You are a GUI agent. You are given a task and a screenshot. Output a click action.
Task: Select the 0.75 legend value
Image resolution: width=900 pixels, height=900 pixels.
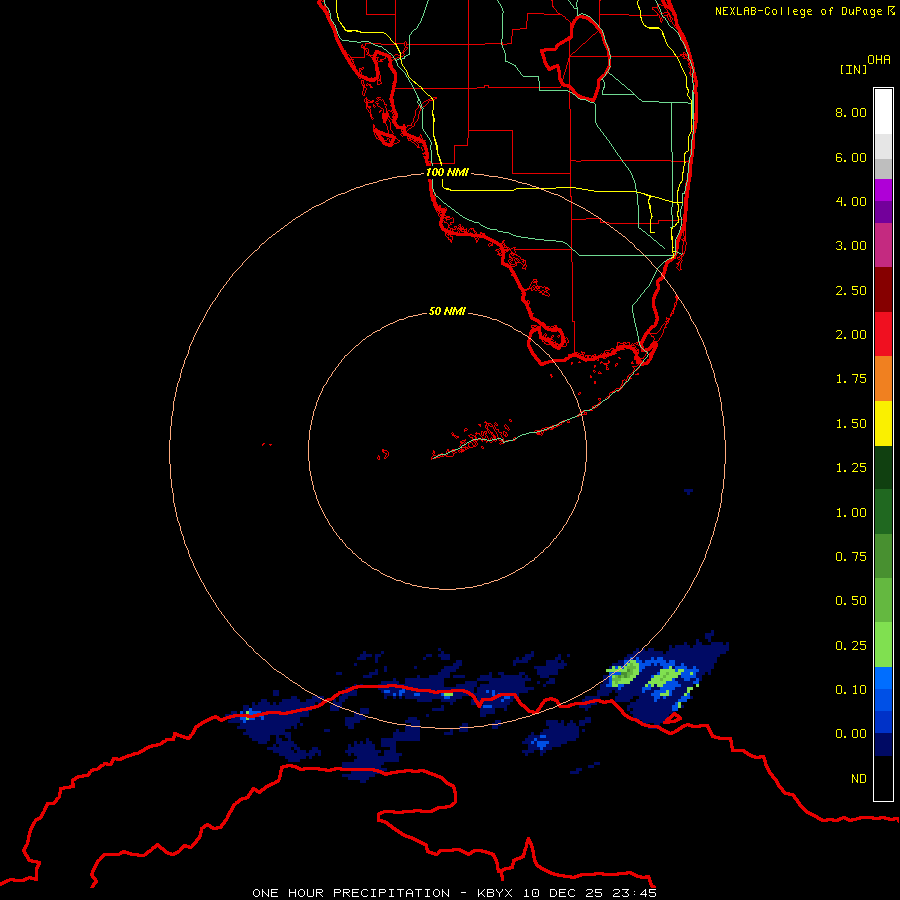(851, 557)
